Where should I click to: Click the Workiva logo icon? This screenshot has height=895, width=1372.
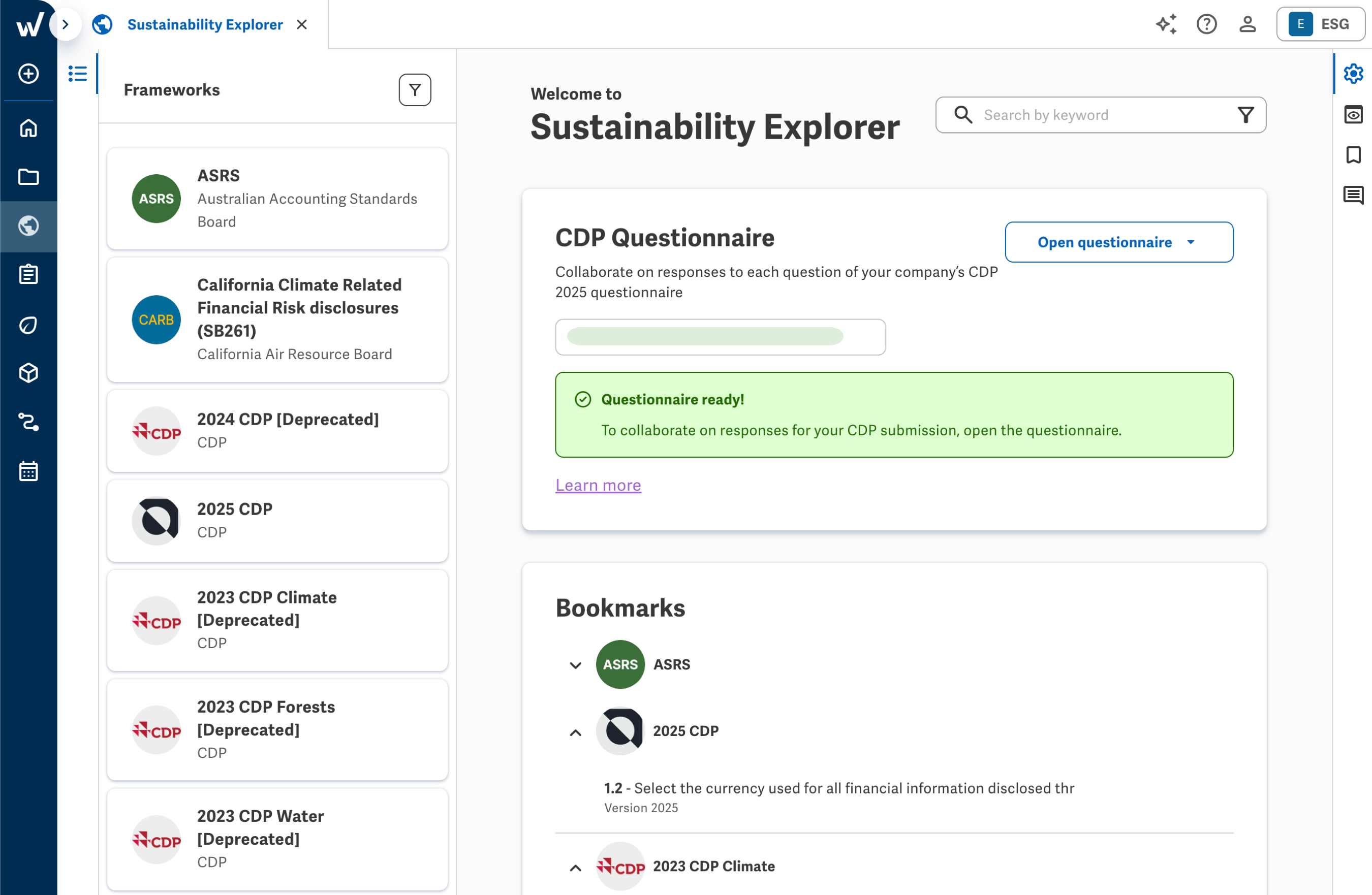click(29, 24)
